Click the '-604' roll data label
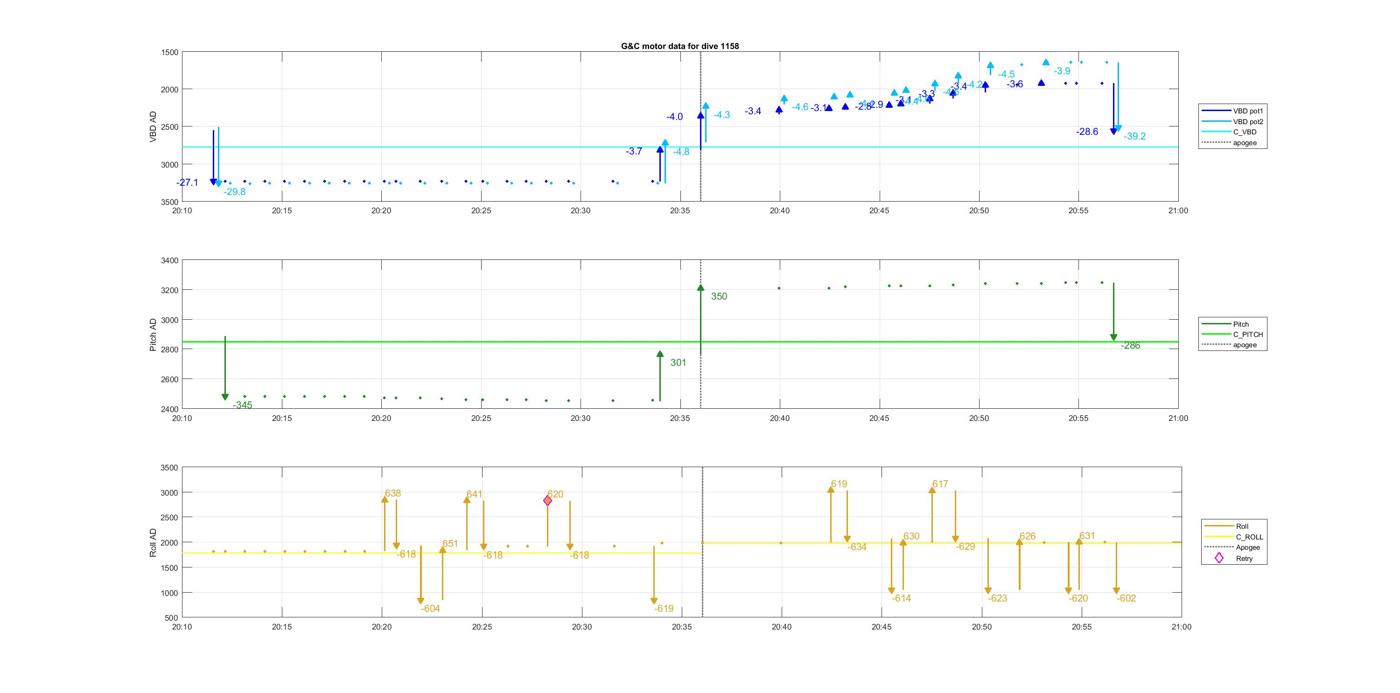 431,609
